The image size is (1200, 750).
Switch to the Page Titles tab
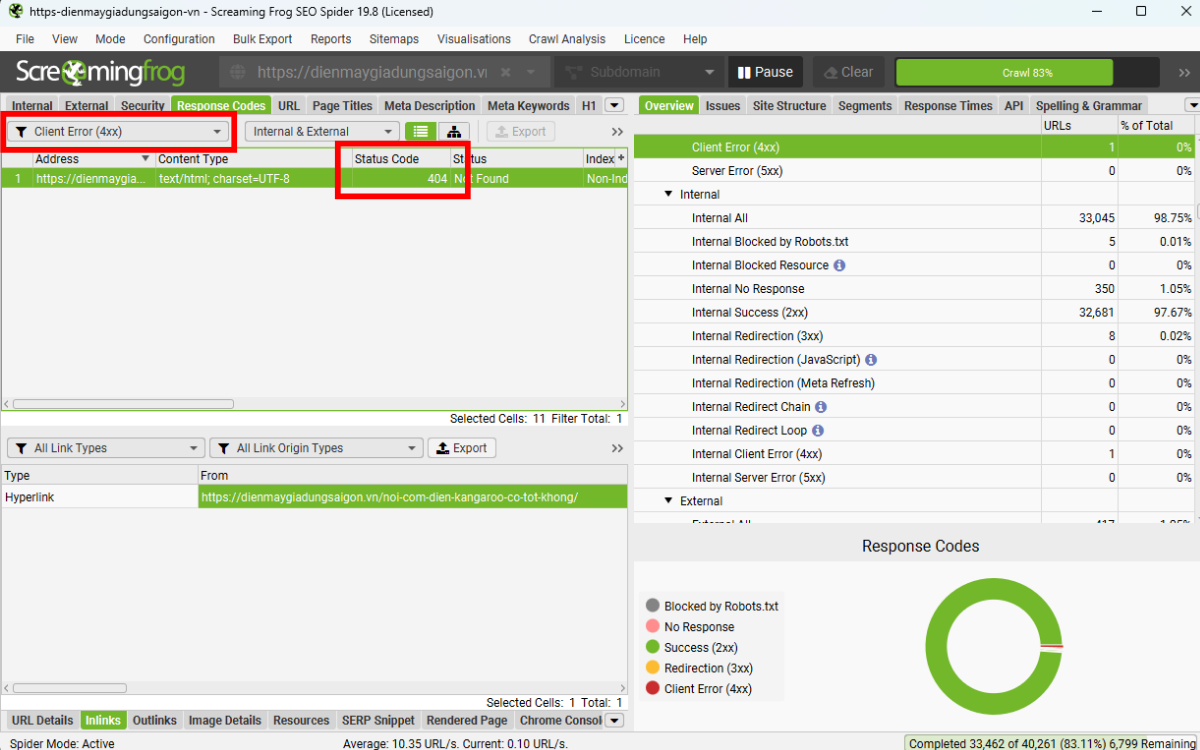pos(342,106)
